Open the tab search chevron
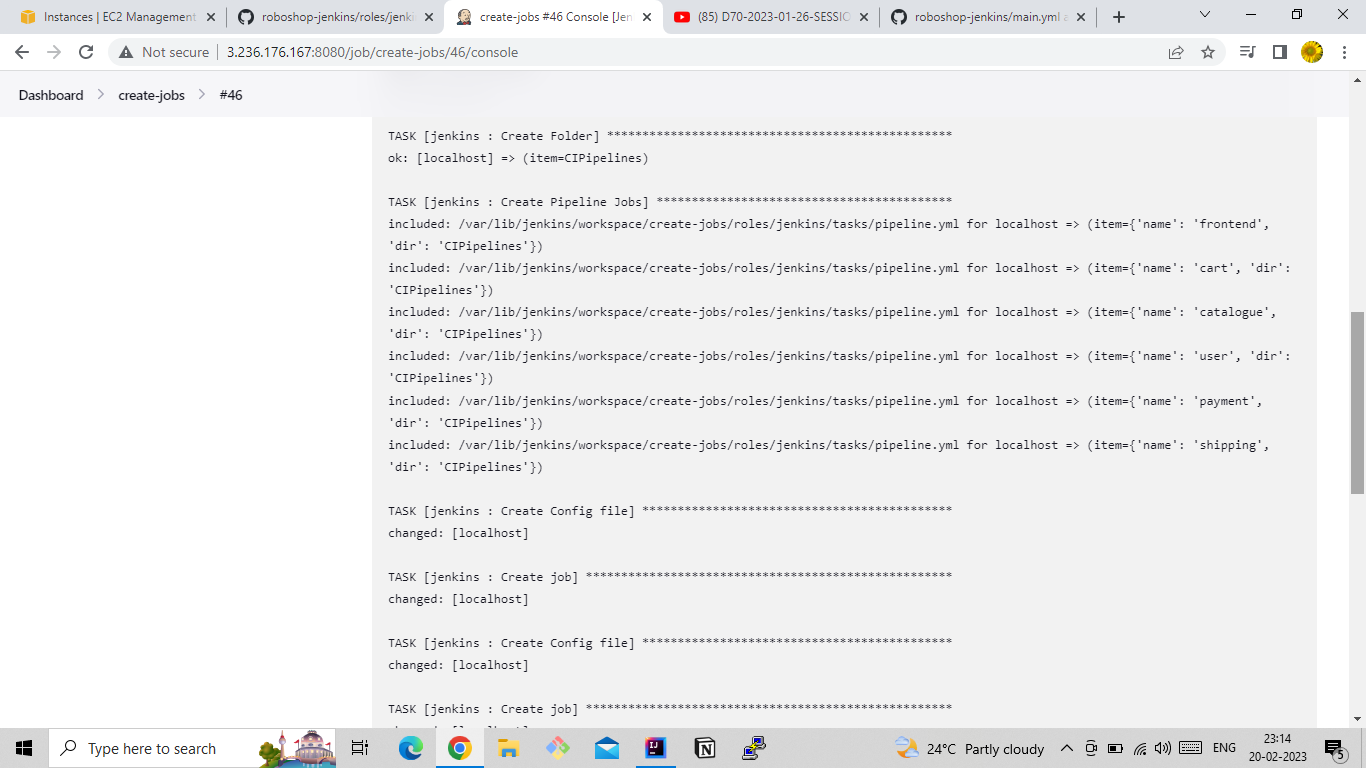1366x768 pixels. (1205, 15)
